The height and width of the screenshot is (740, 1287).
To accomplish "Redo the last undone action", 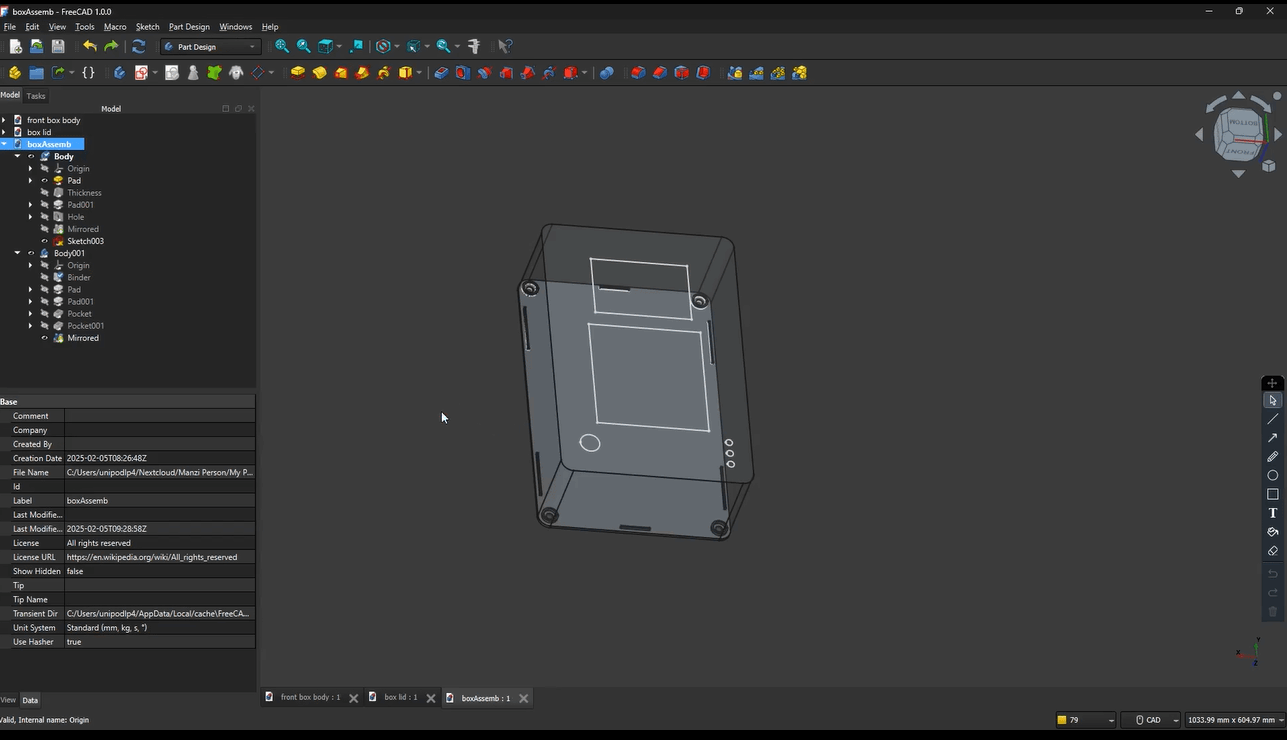I will click(x=111, y=46).
